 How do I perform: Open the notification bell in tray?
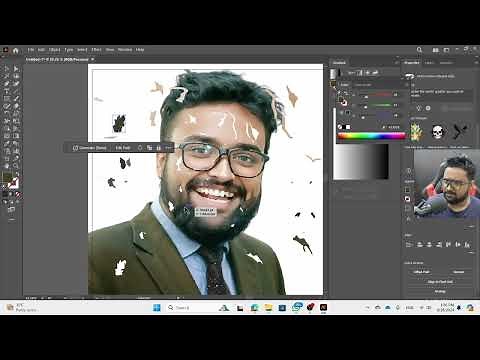coord(459,307)
